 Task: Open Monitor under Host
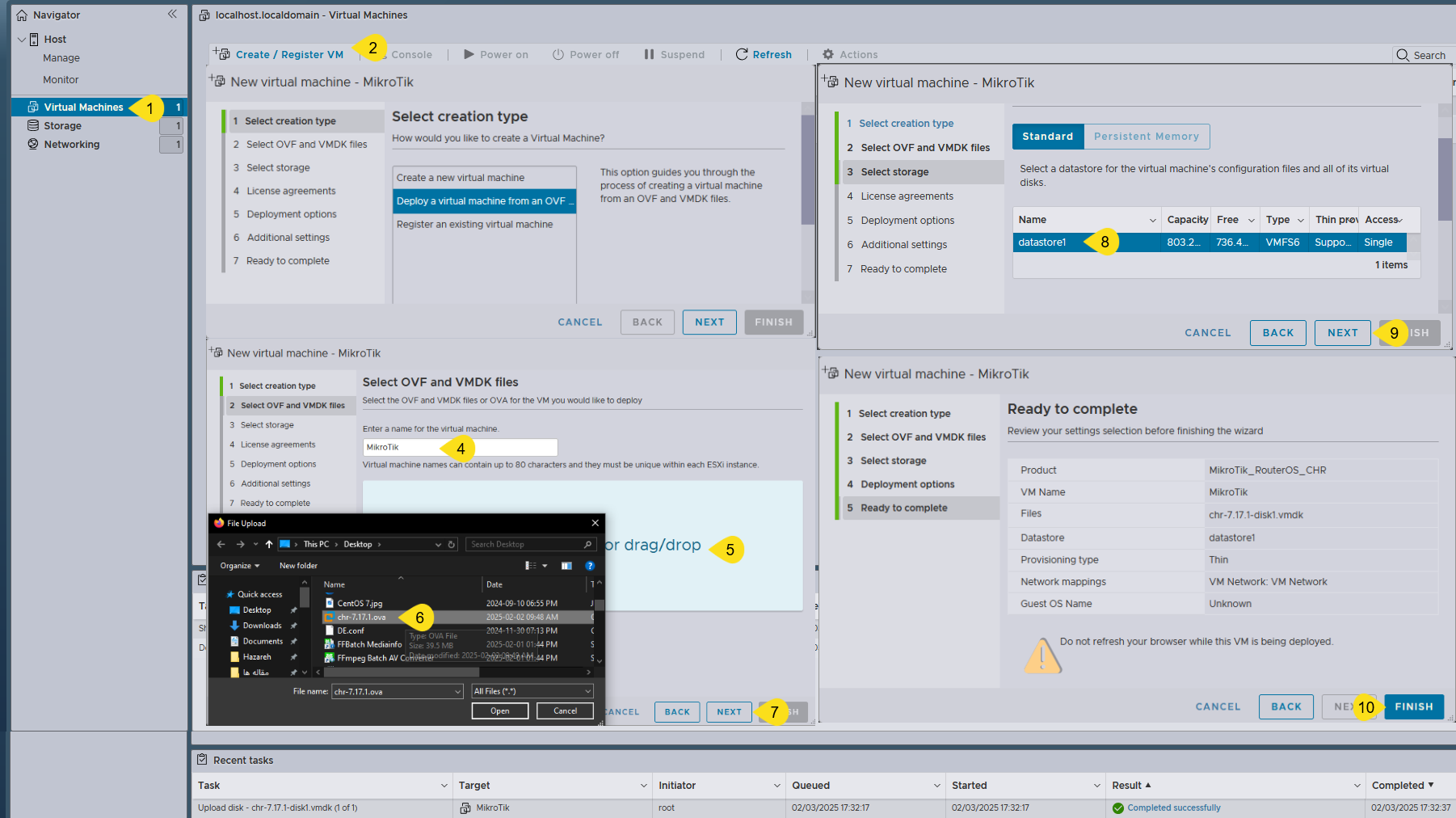(x=61, y=80)
